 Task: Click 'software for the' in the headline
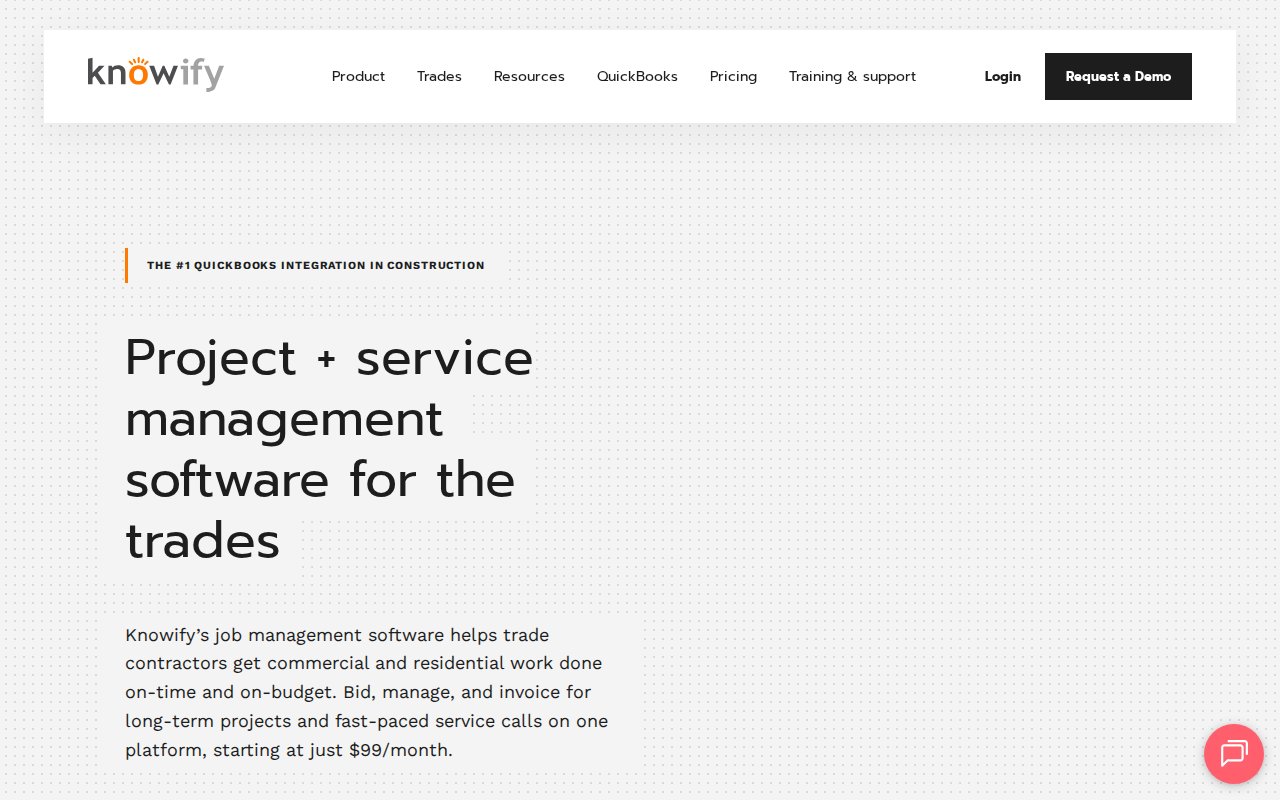pos(319,479)
